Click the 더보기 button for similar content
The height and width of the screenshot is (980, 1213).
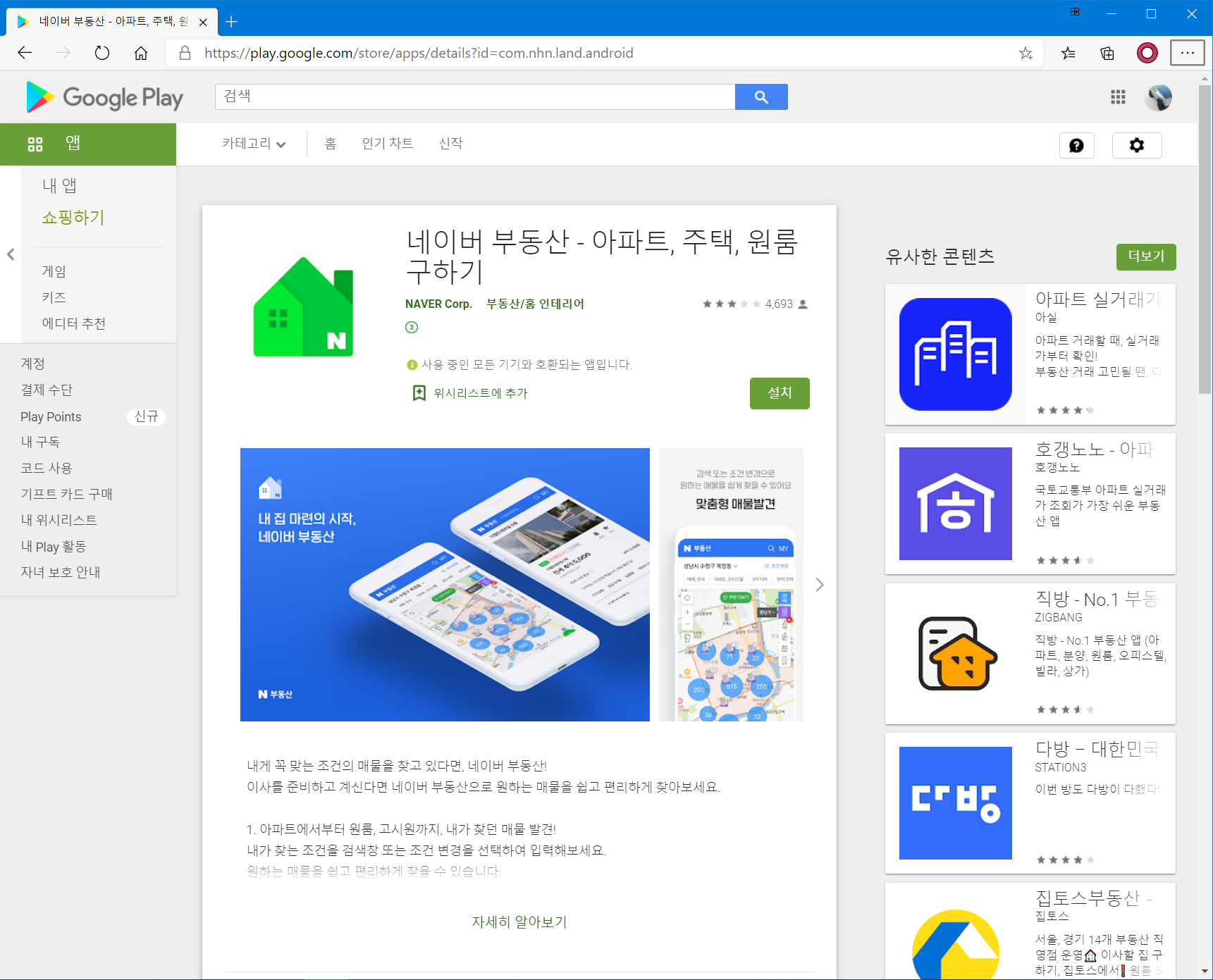point(1146,256)
